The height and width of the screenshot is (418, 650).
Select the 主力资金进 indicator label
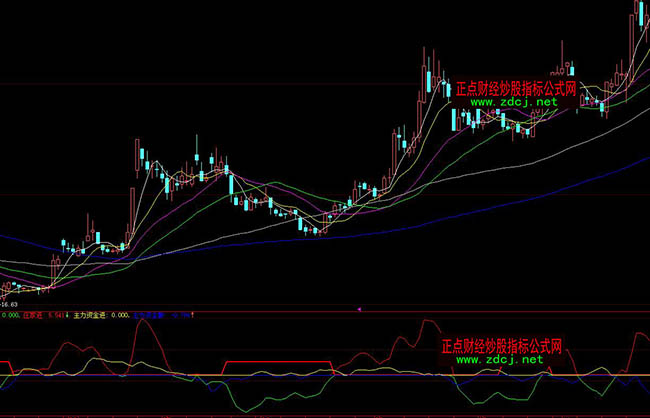[94, 315]
